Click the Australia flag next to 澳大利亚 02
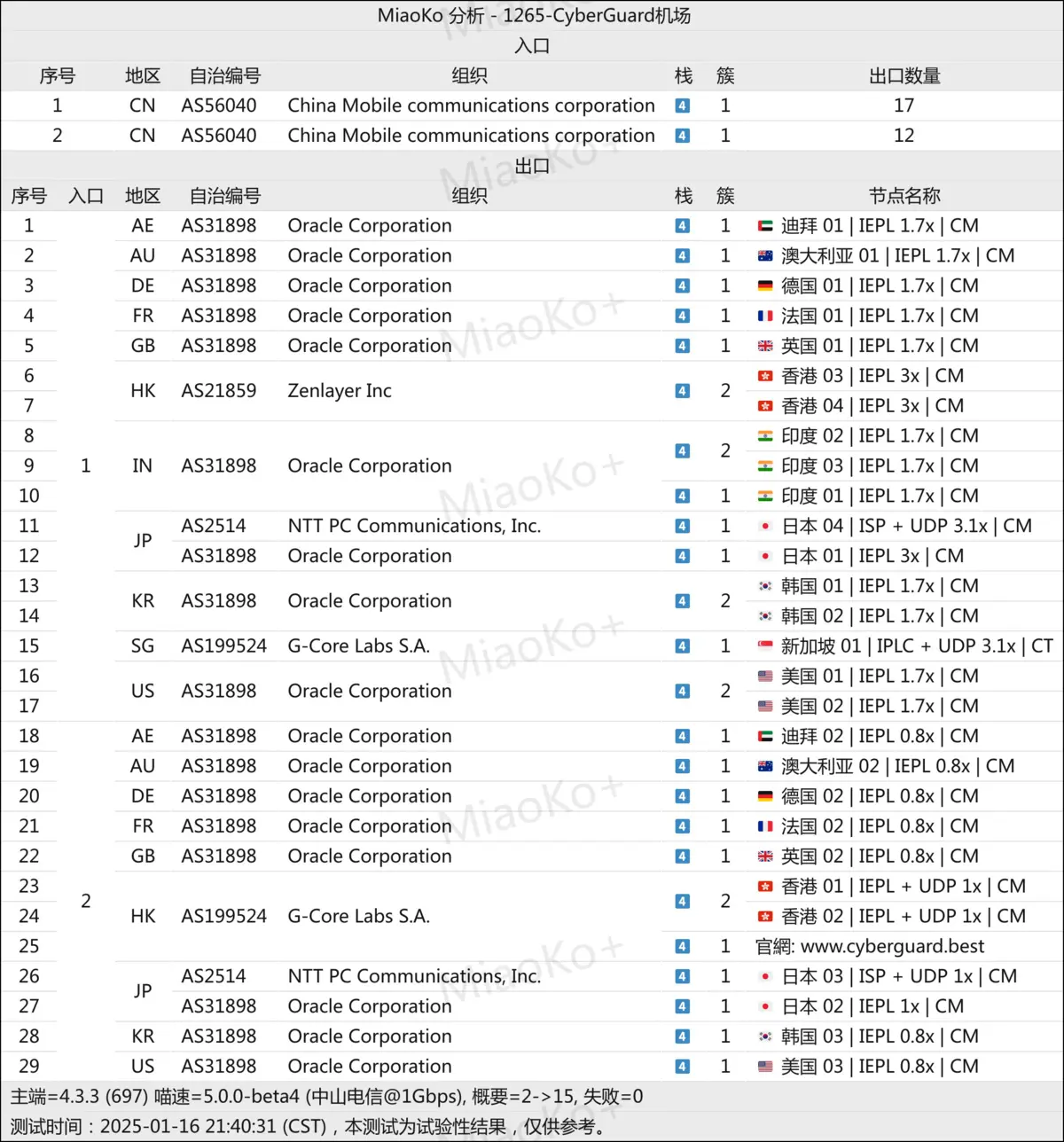Image resolution: width=1064 pixels, height=1142 pixels. [x=765, y=766]
